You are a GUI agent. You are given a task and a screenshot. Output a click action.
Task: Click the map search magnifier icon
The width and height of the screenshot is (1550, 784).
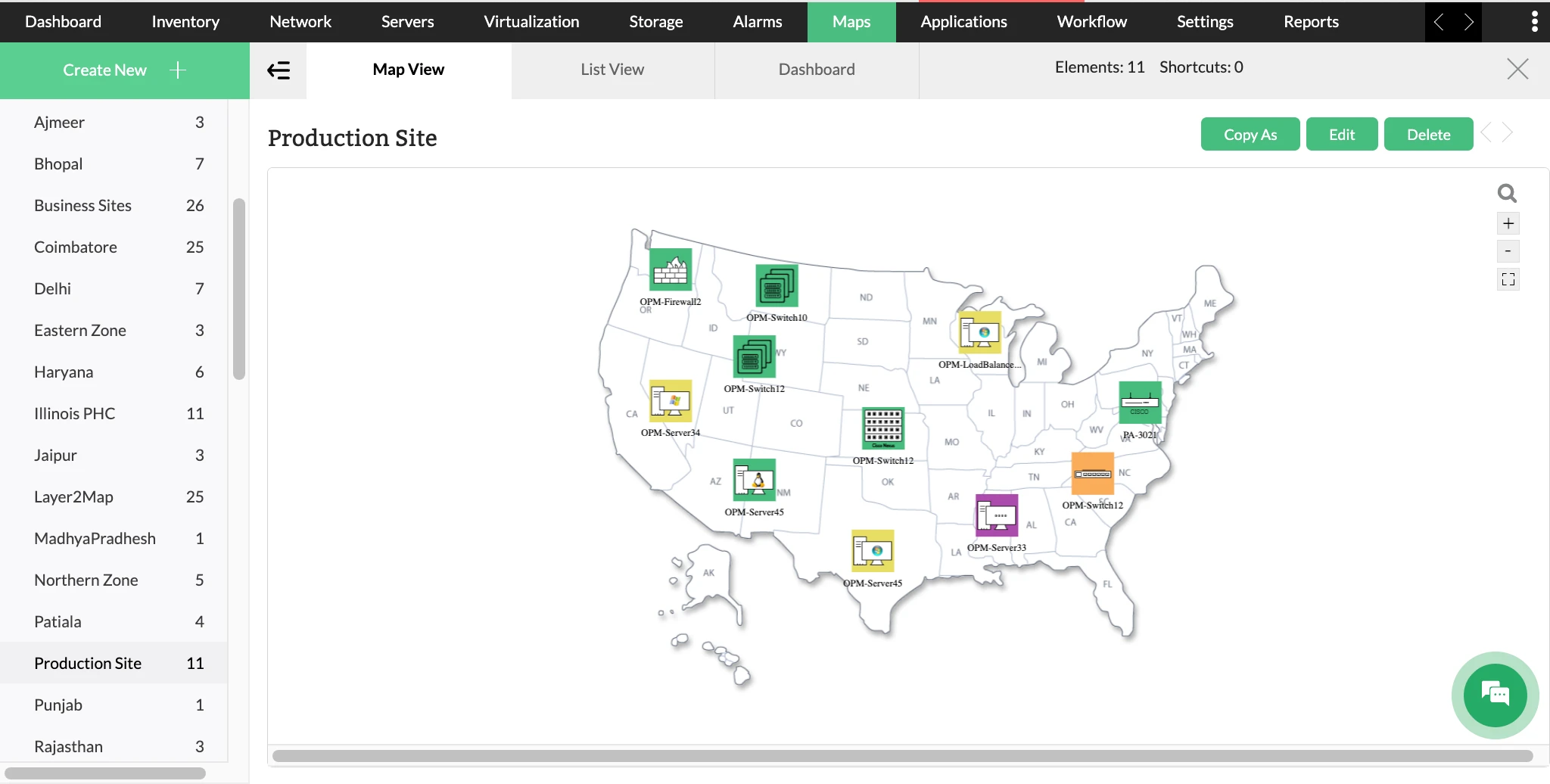[x=1507, y=194]
